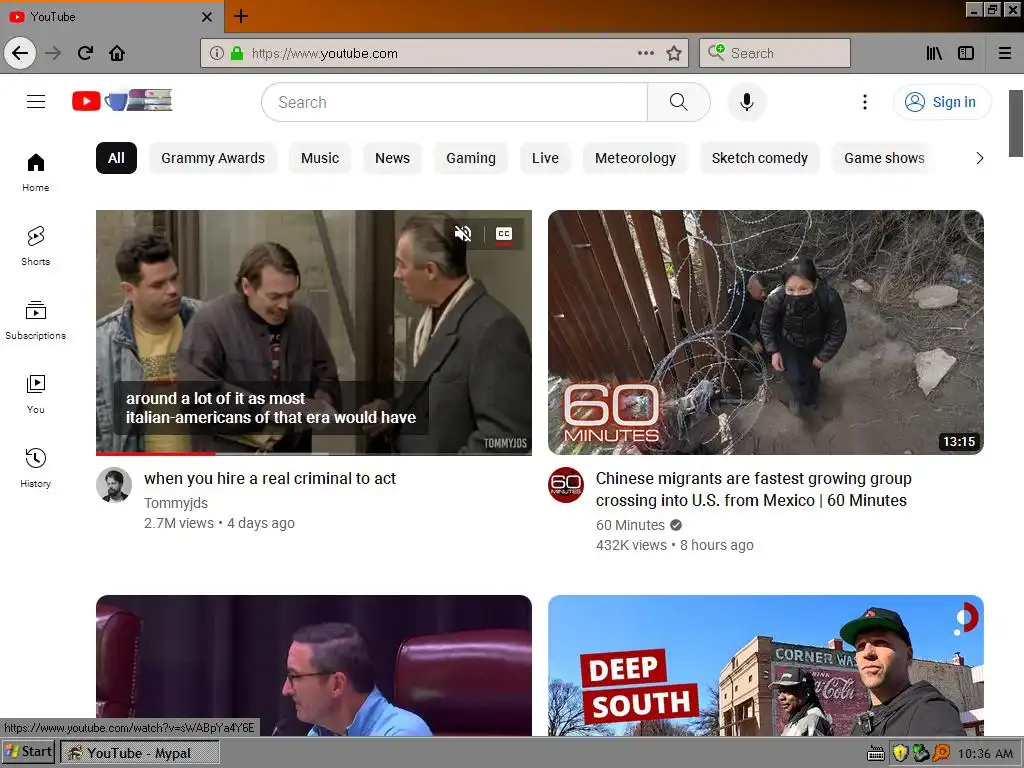Reload the page with the refresh icon

click(x=85, y=53)
